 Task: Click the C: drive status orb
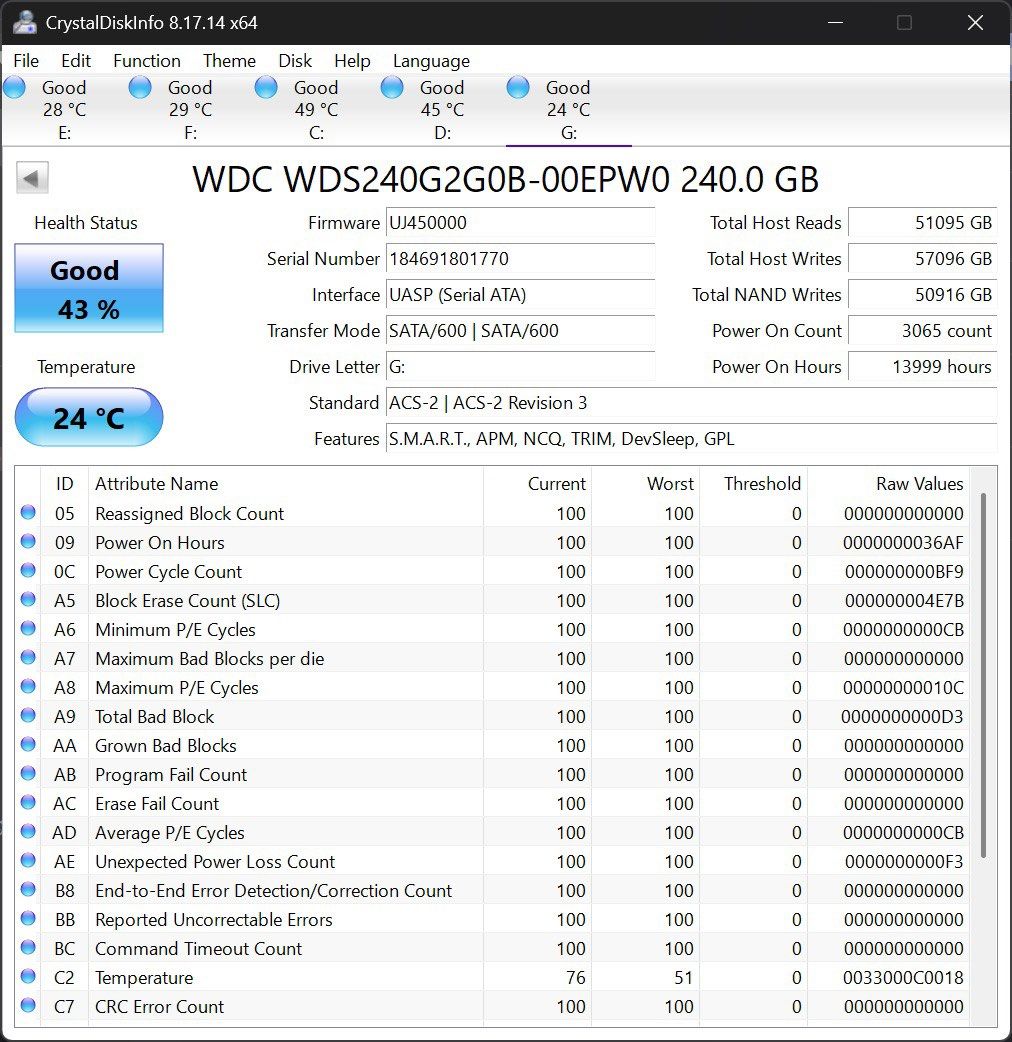click(267, 88)
